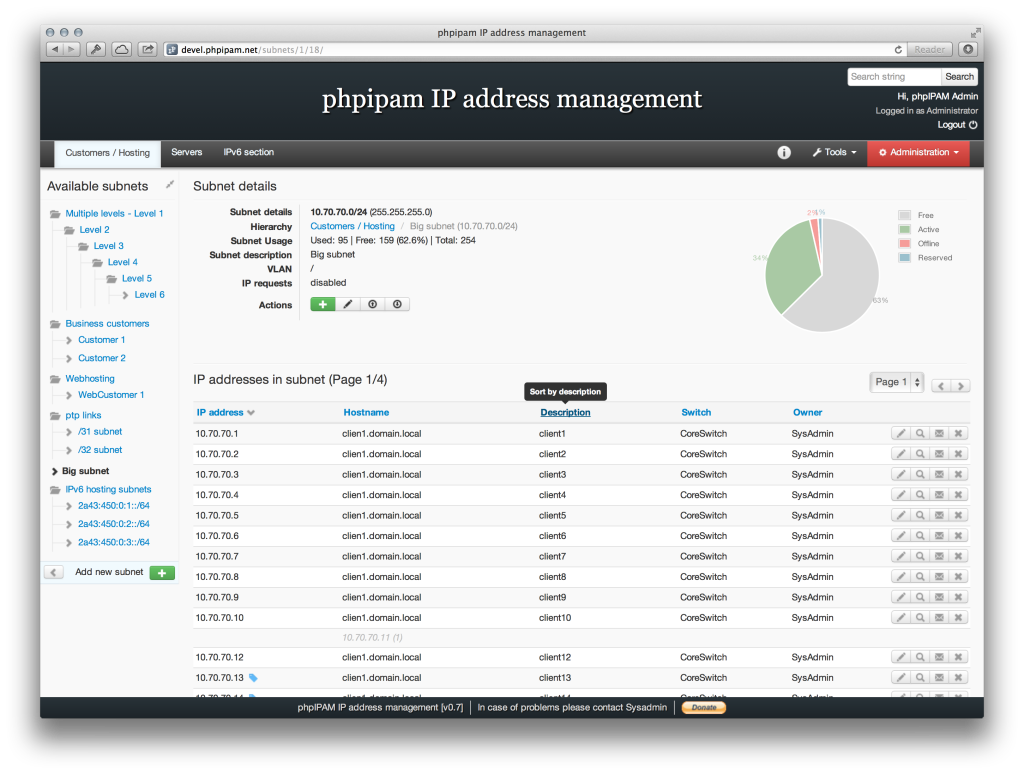Edit pencil icon for 10.70.70.5
This screenshot has height=774, width=1024.
click(x=901, y=515)
